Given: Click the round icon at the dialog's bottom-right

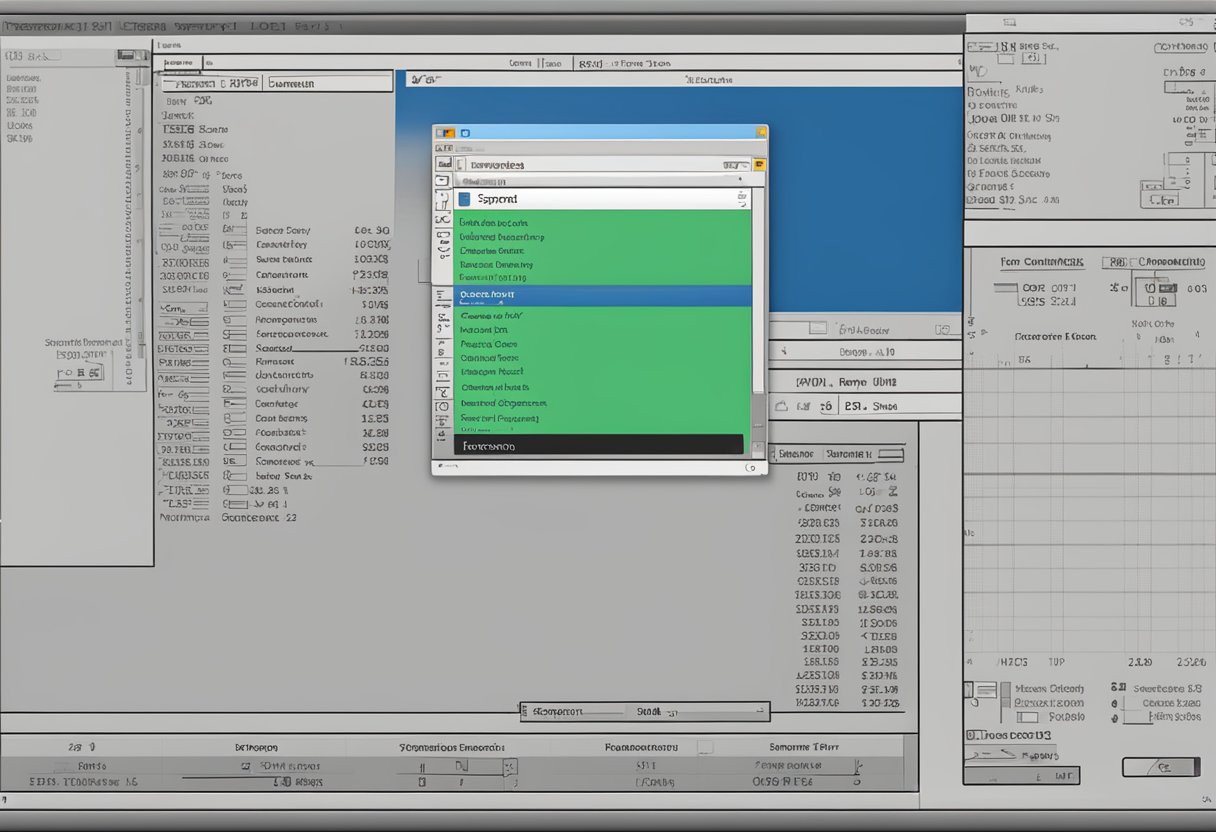Looking at the screenshot, I should (750, 467).
